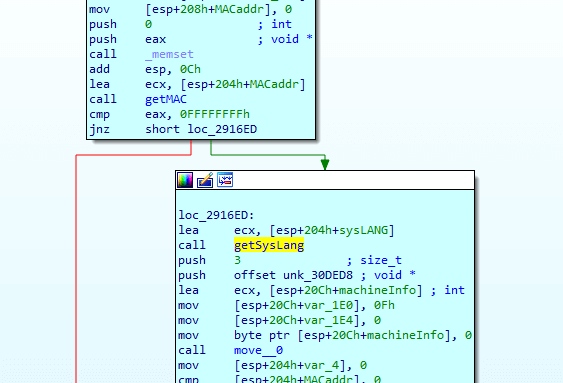Click the 'add esp, 0Ch' instruction
Image resolution: width=563 pixels, height=383 pixels.
coord(145,69)
